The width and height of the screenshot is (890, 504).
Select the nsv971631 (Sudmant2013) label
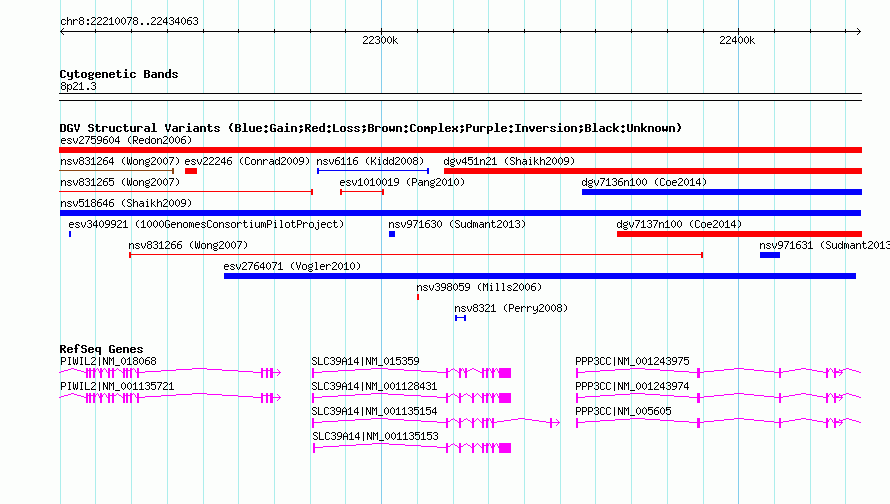pos(824,245)
